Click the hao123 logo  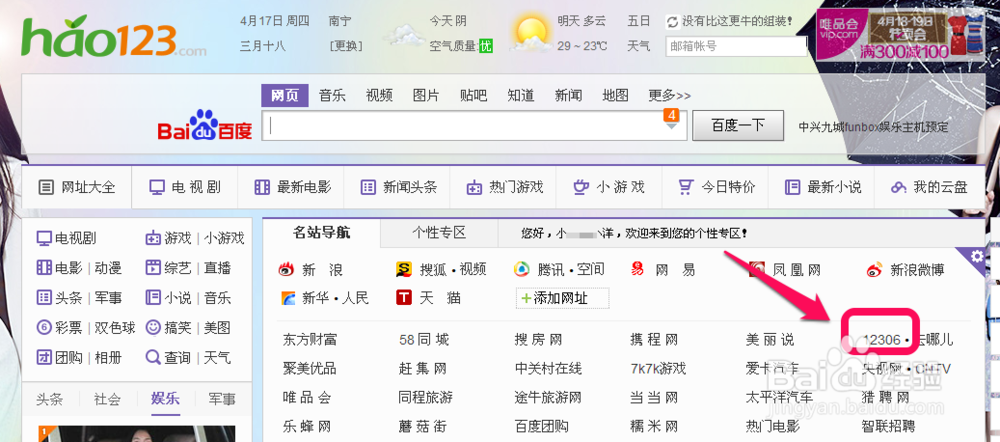114,36
